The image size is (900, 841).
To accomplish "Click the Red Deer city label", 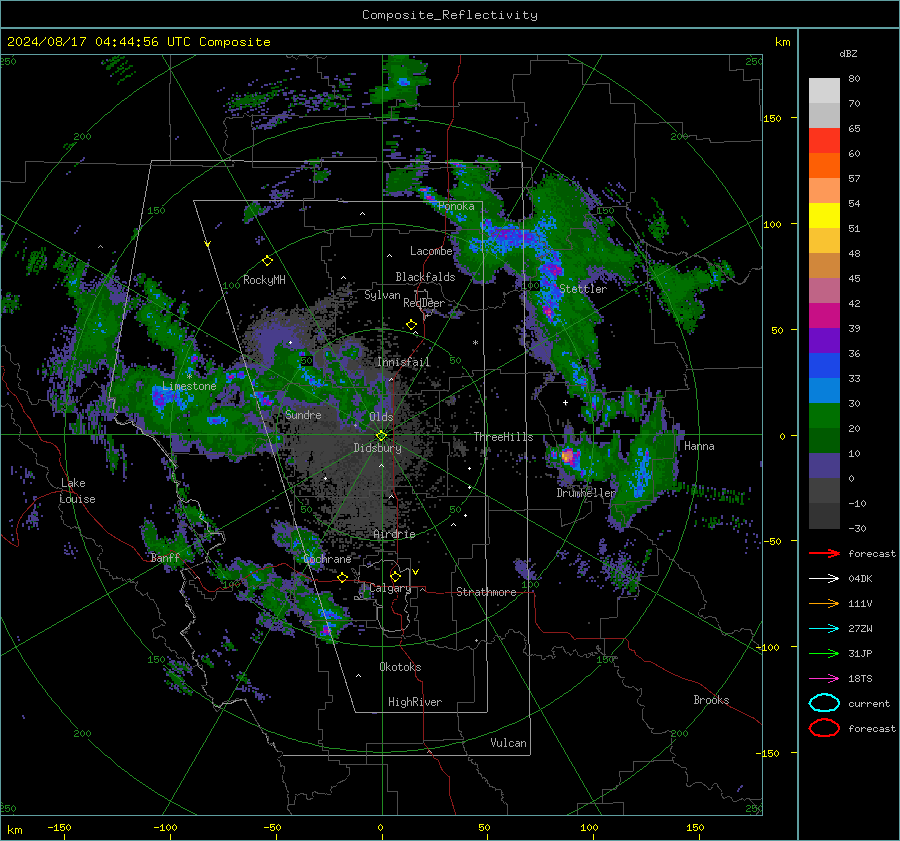I will point(424,303).
